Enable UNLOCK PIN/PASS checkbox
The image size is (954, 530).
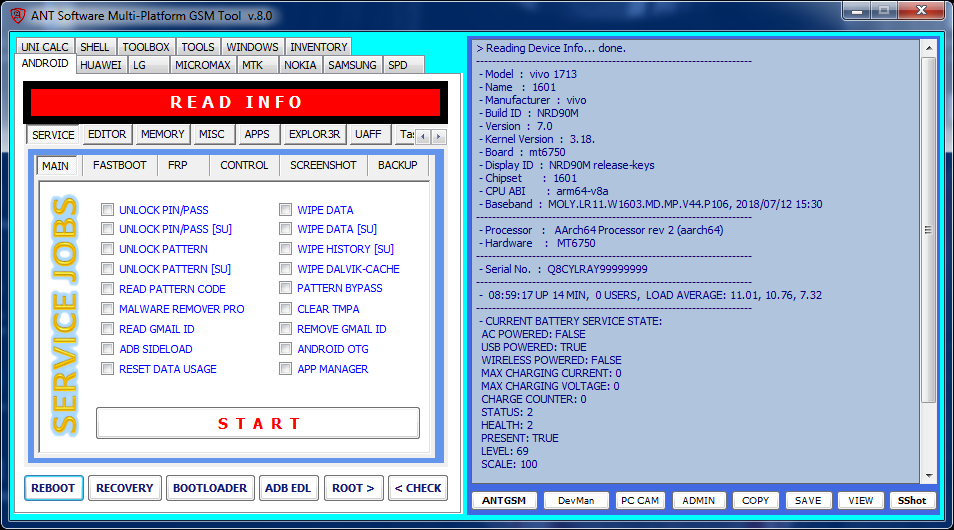coord(108,210)
